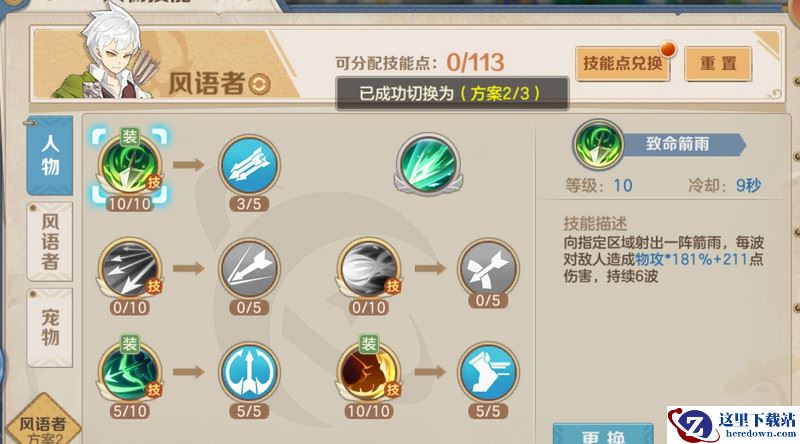Select the grey ribbon-arrow passive skill 0/5
This screenshot has width=800, height=444.
click(x=488, y=269)
